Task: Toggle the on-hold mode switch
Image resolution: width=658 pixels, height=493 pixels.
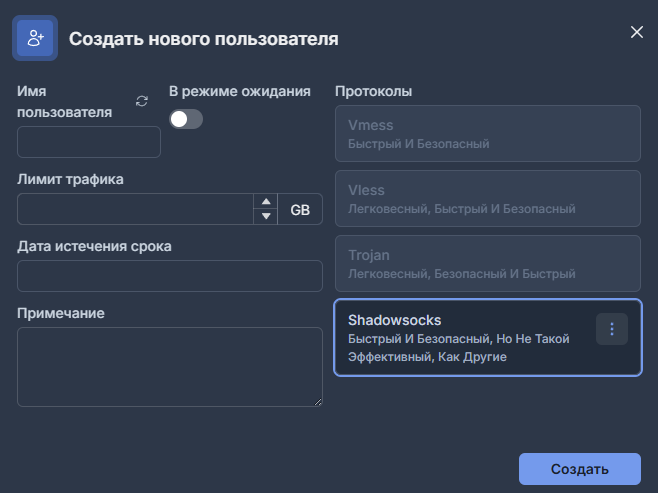Action: tap(186, 119)
